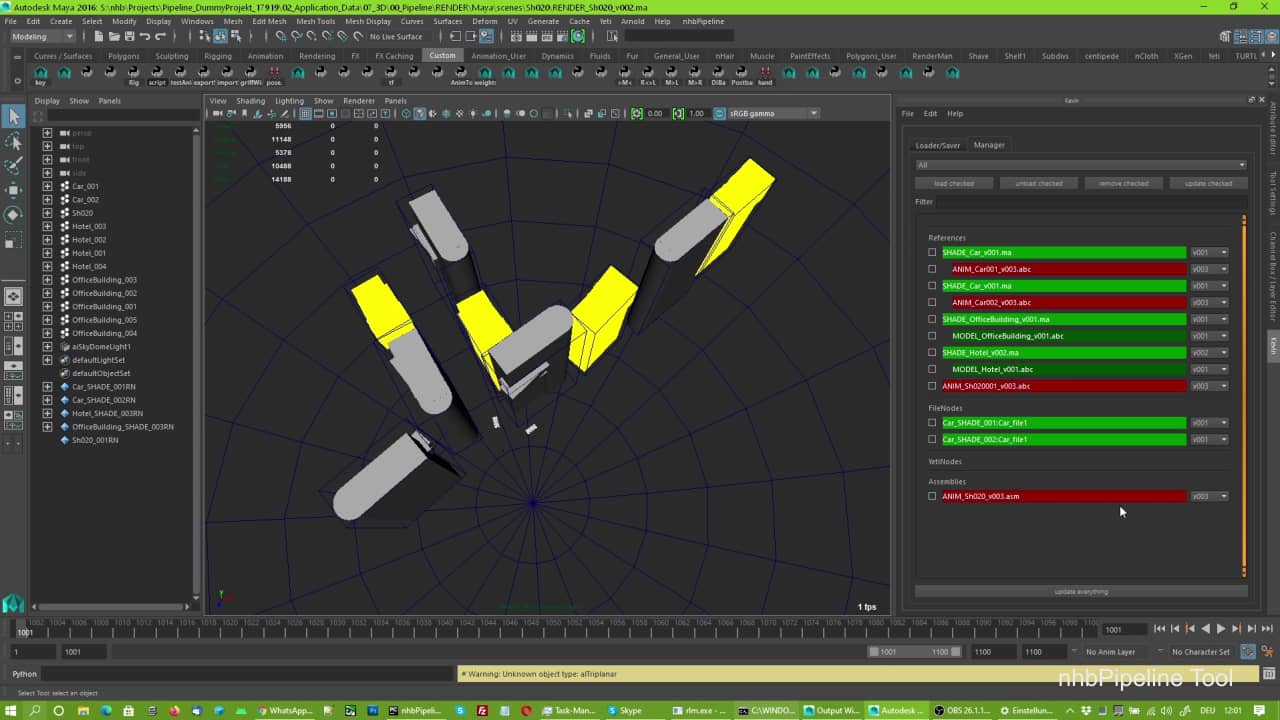Screen dimensions: 1280x720
Task: Open the Arnold menu
Action: [633, 21]
